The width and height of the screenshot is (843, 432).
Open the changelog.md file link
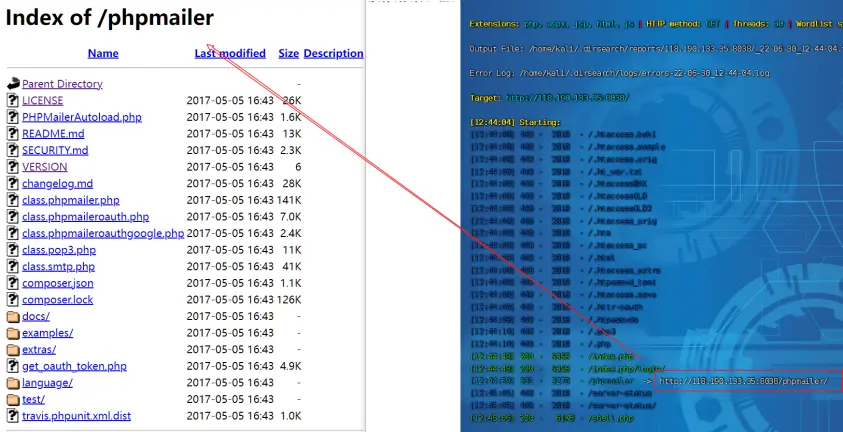(57, 184)
